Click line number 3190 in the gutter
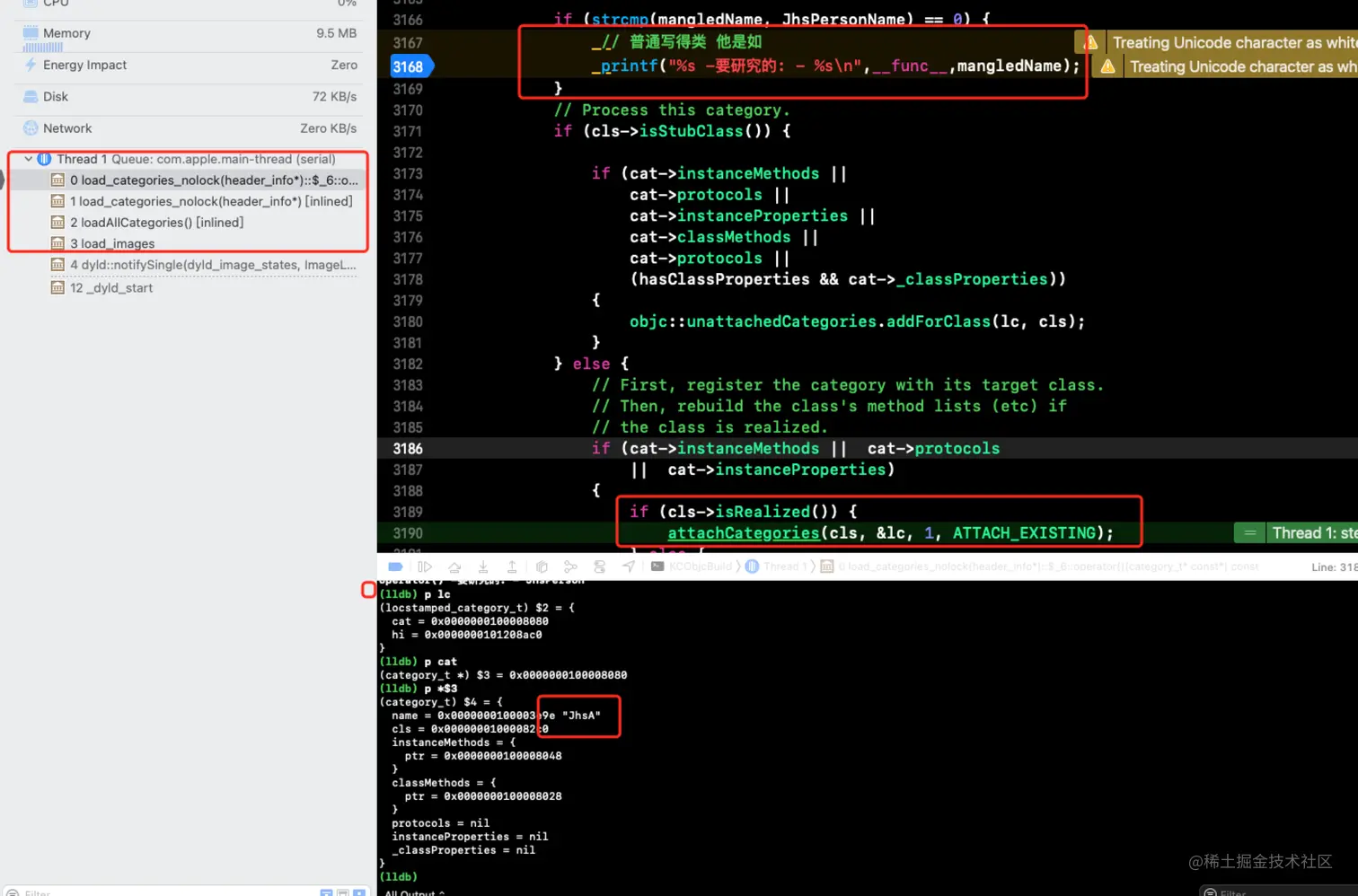The height and width of the screenshot is (896, 1358). [408, 533]
